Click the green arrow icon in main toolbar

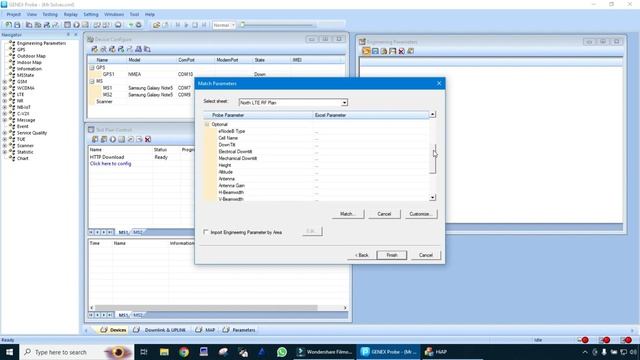131,25
